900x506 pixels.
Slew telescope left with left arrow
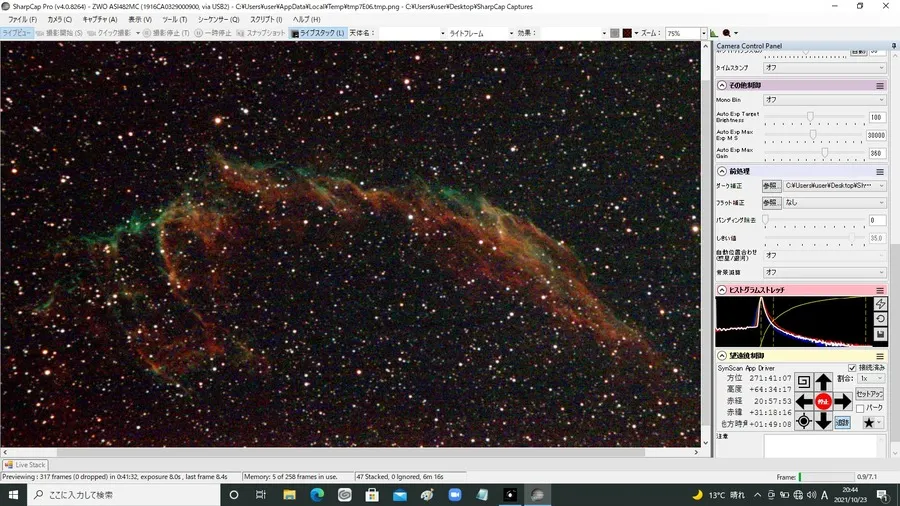(x=804, y=402)
